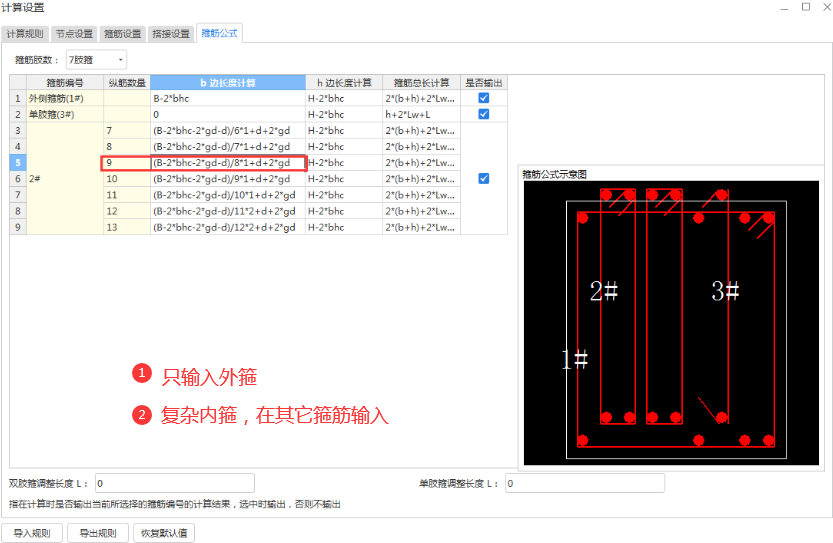Focus the 单肢箍调整长度 L input field
833x543 pixels.
click(585, 483)
